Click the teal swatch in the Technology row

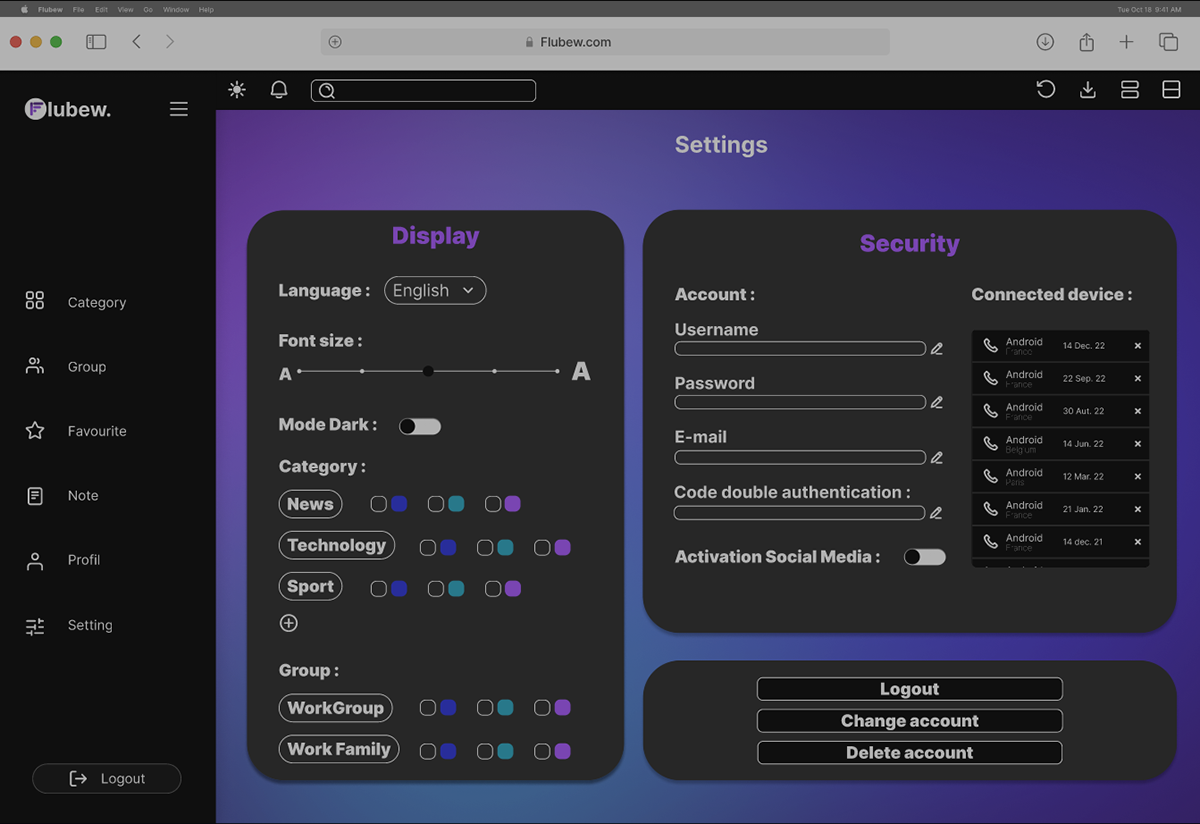coord(505,547)
